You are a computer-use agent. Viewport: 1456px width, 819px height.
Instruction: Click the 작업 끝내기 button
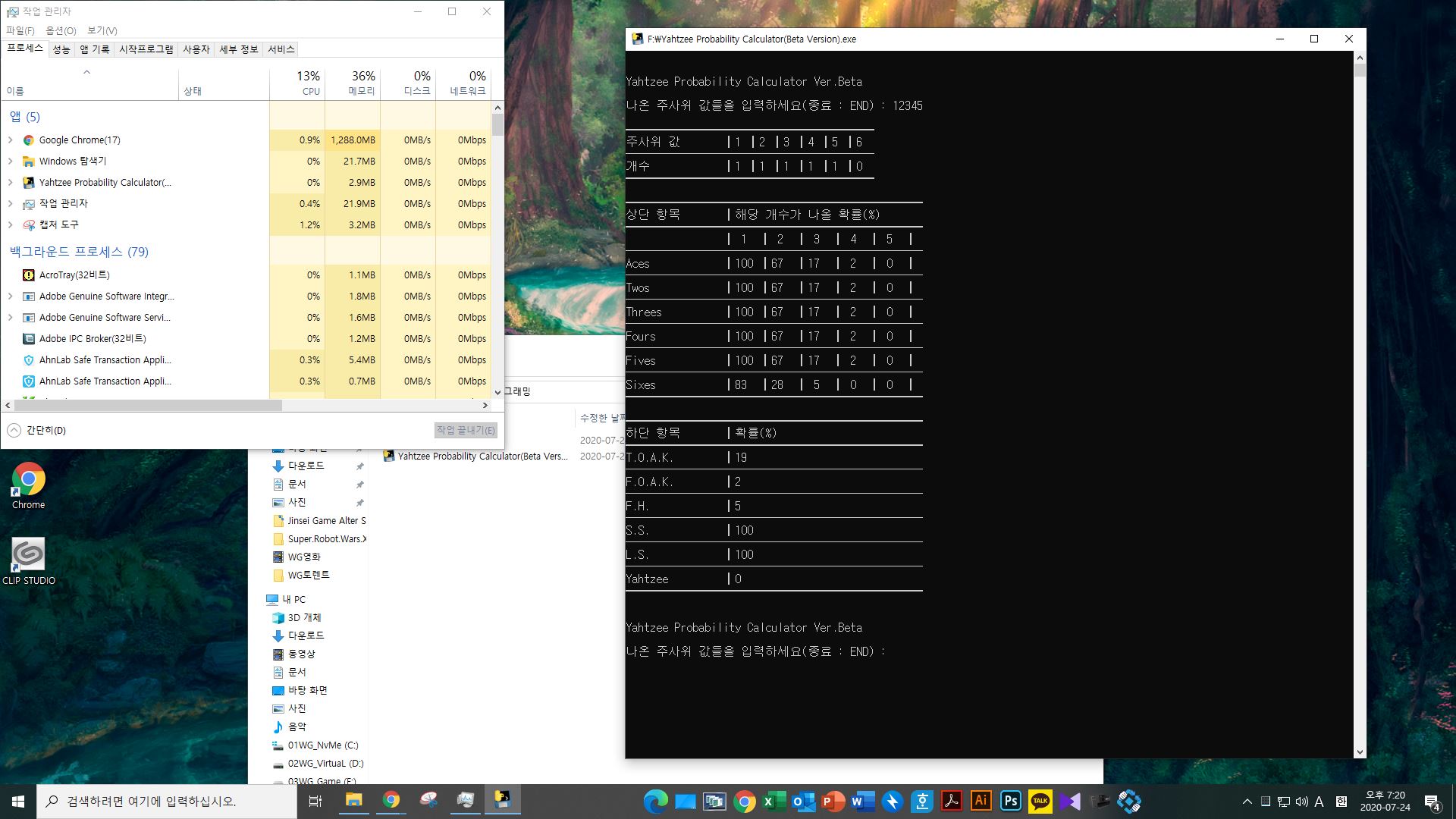coord(466,430)
